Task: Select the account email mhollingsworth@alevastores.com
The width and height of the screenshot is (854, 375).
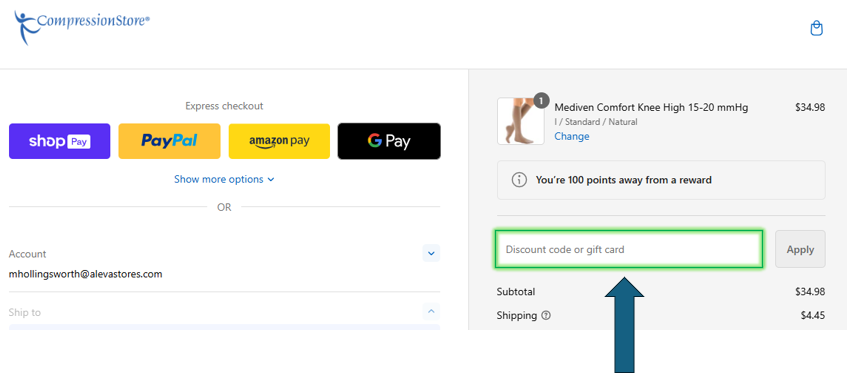Action: 86,274
